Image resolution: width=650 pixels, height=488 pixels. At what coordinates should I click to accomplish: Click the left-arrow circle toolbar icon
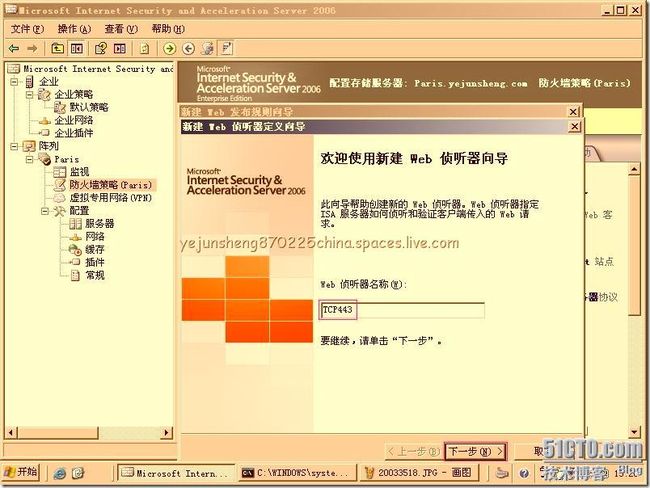click(189, 49)
